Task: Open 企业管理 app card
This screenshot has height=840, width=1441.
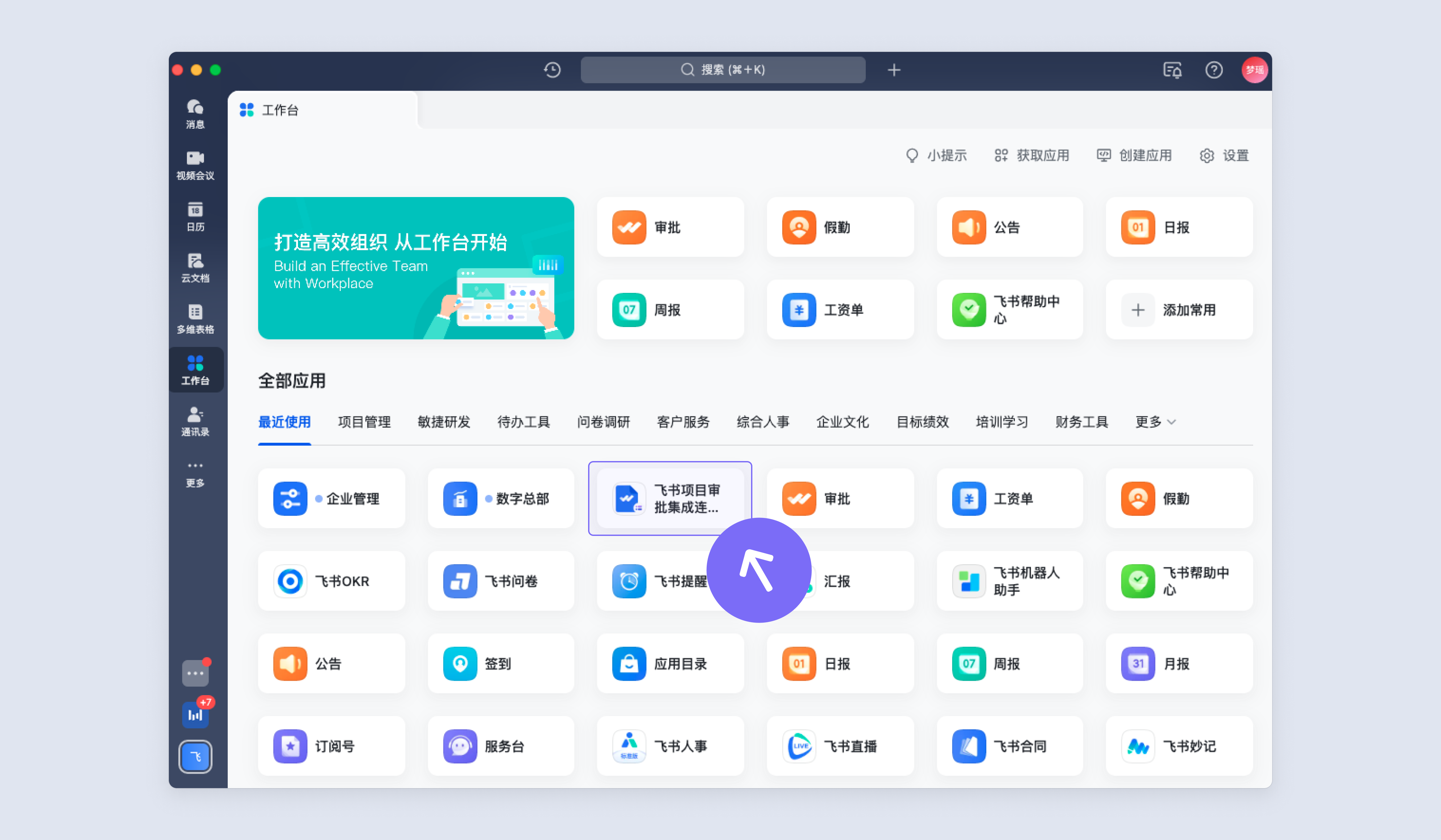Action: (332, 498)
